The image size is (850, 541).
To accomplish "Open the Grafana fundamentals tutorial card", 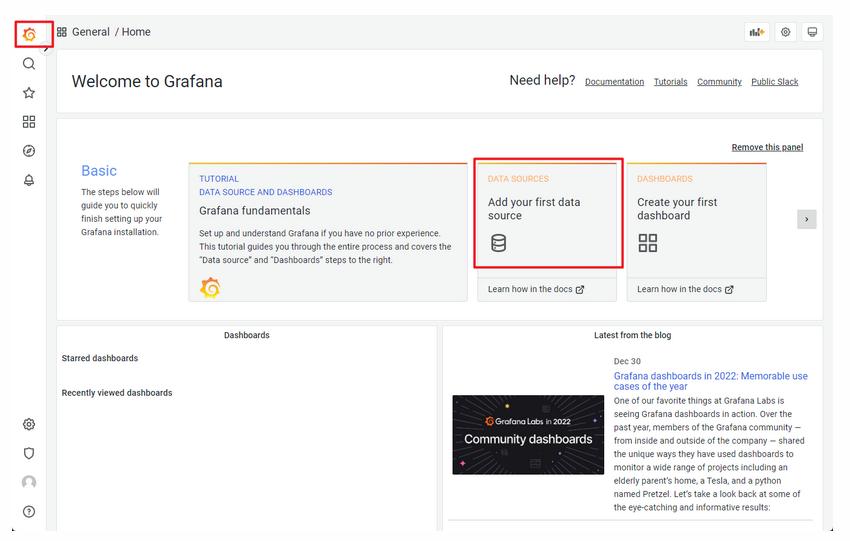I will (327, 232).
